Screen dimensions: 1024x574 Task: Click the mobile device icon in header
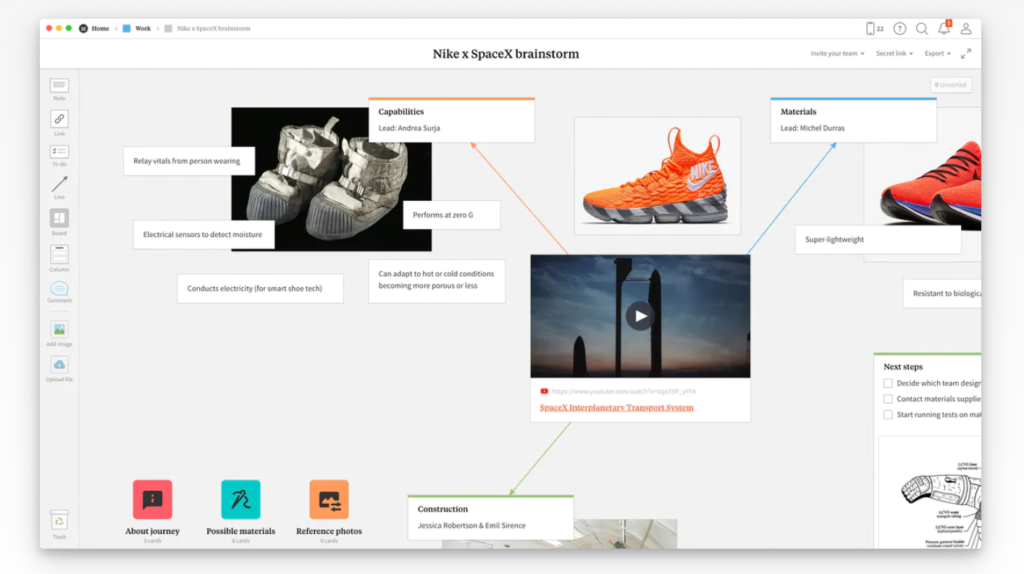[870, 28]
